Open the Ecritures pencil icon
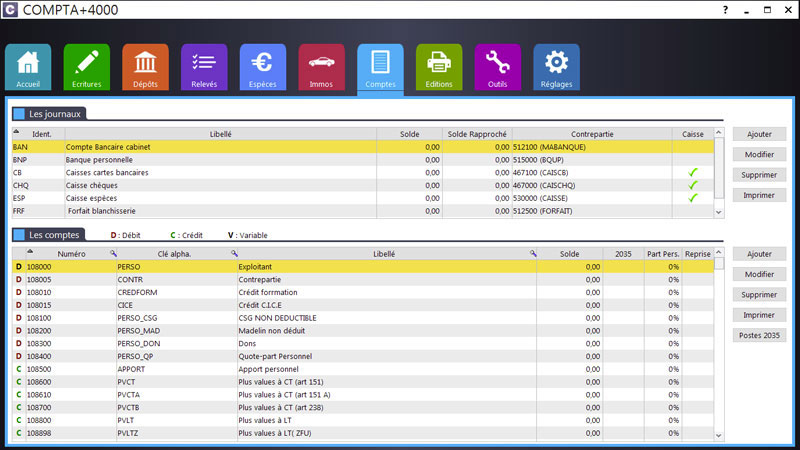Screen dimensions: 800x450 [x=87, y=67]
